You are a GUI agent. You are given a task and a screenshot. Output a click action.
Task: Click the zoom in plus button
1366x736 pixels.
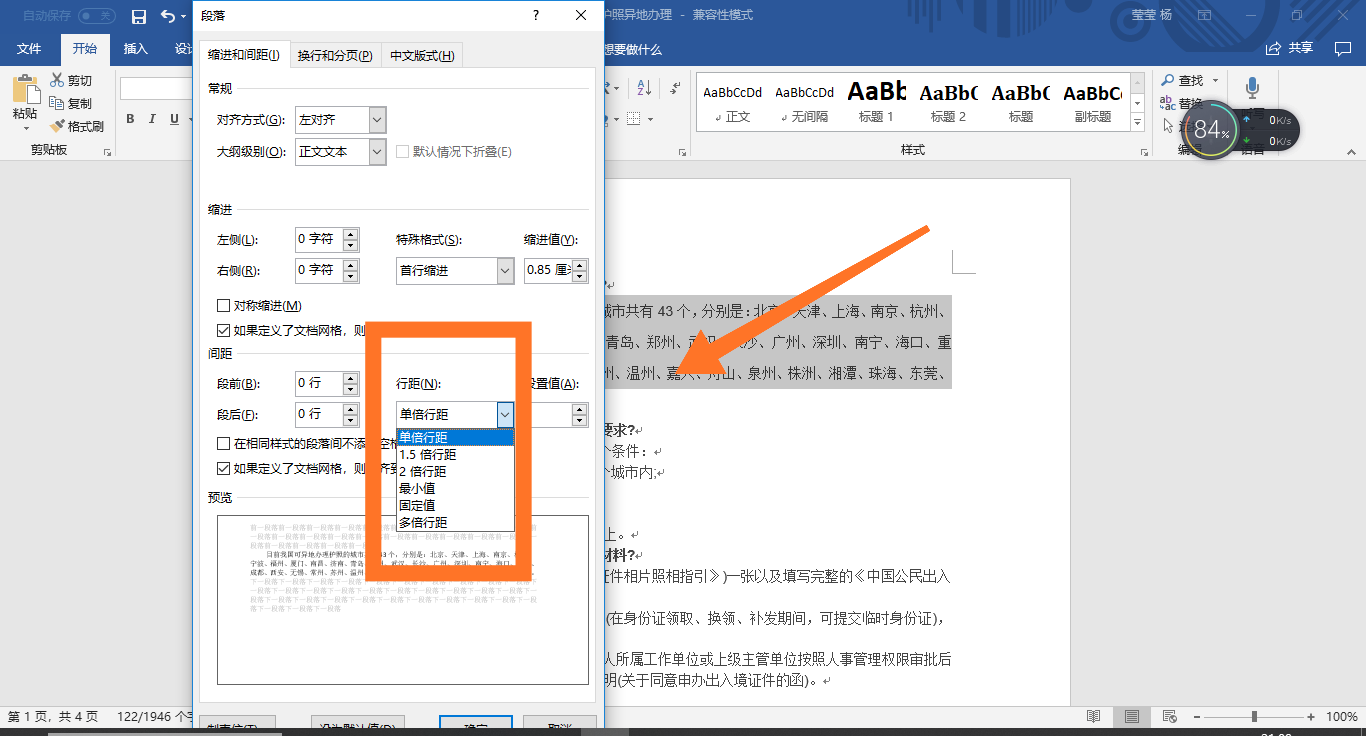[x=1312, y=717]
